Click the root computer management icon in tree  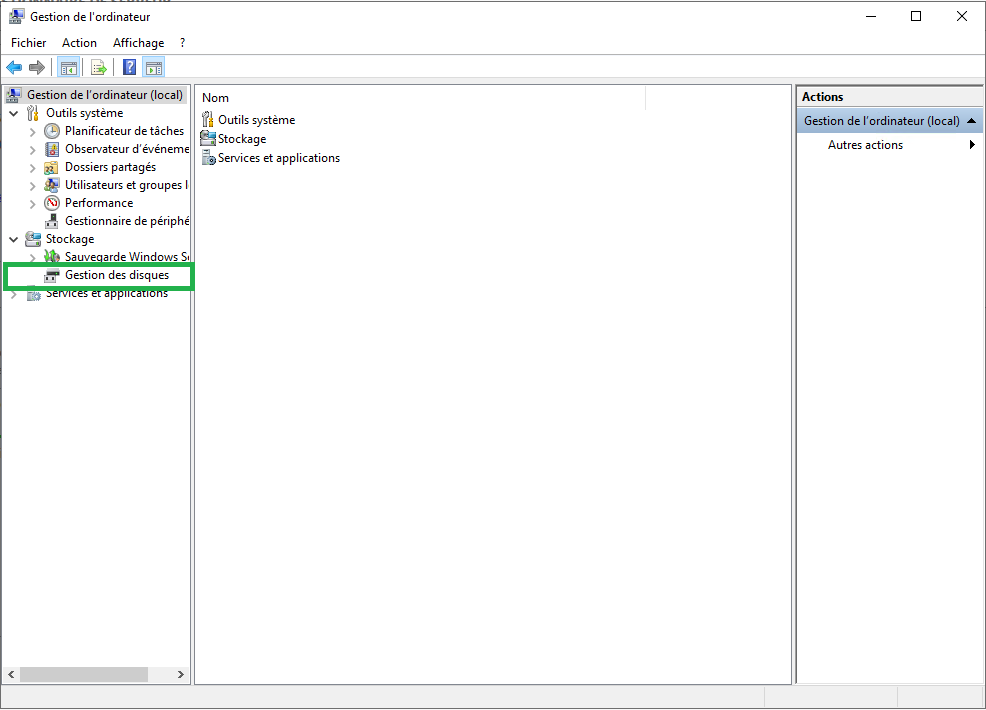click(14, 95)
